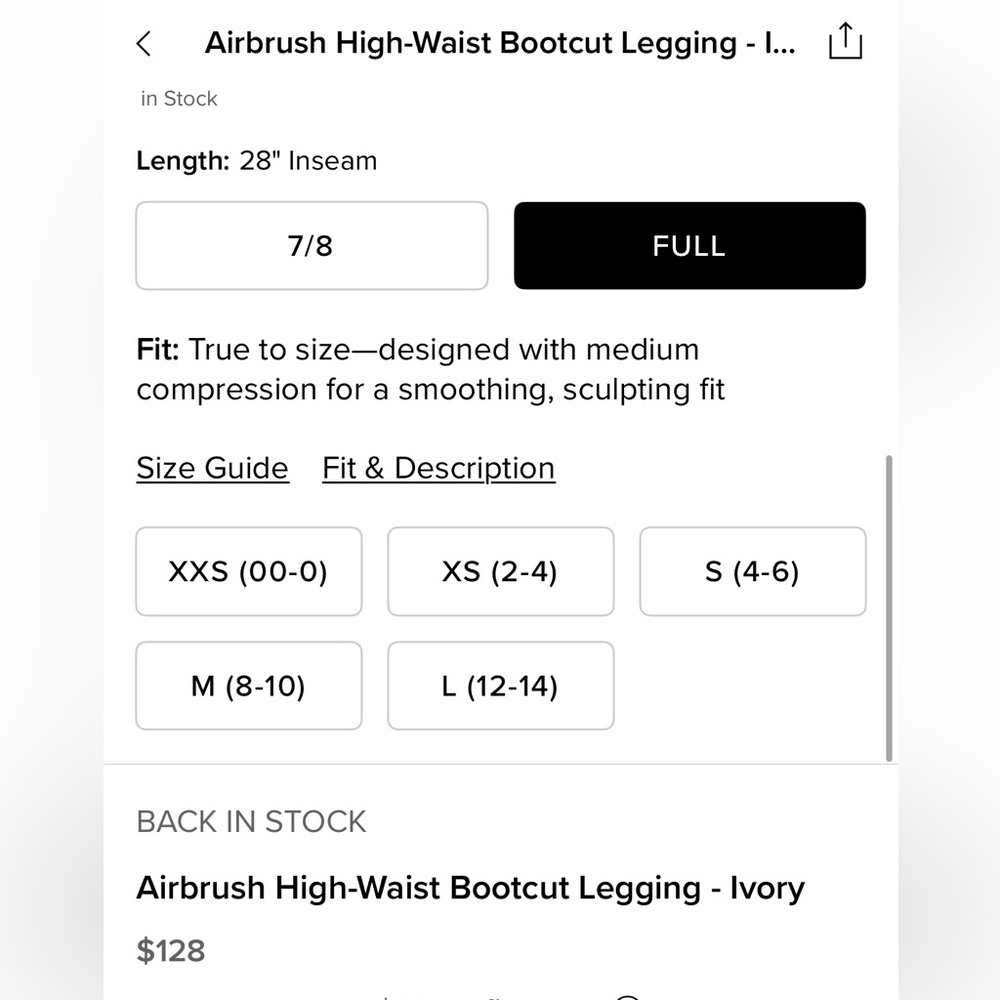This screenshot has width=1000, height=1000.
Task: Tap the Fit description text
Action: coord(430,369)
